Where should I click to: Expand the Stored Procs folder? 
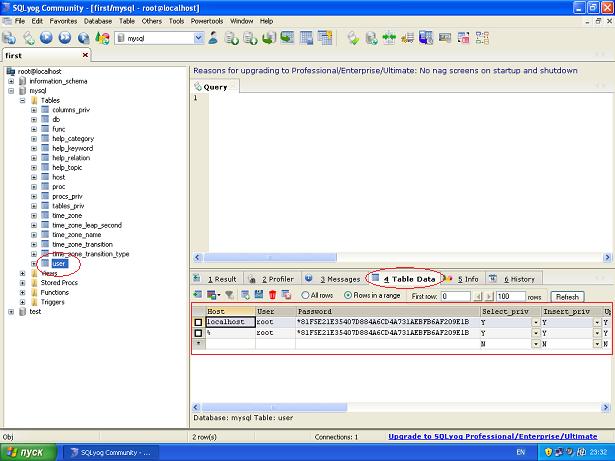tap(23, 282)
